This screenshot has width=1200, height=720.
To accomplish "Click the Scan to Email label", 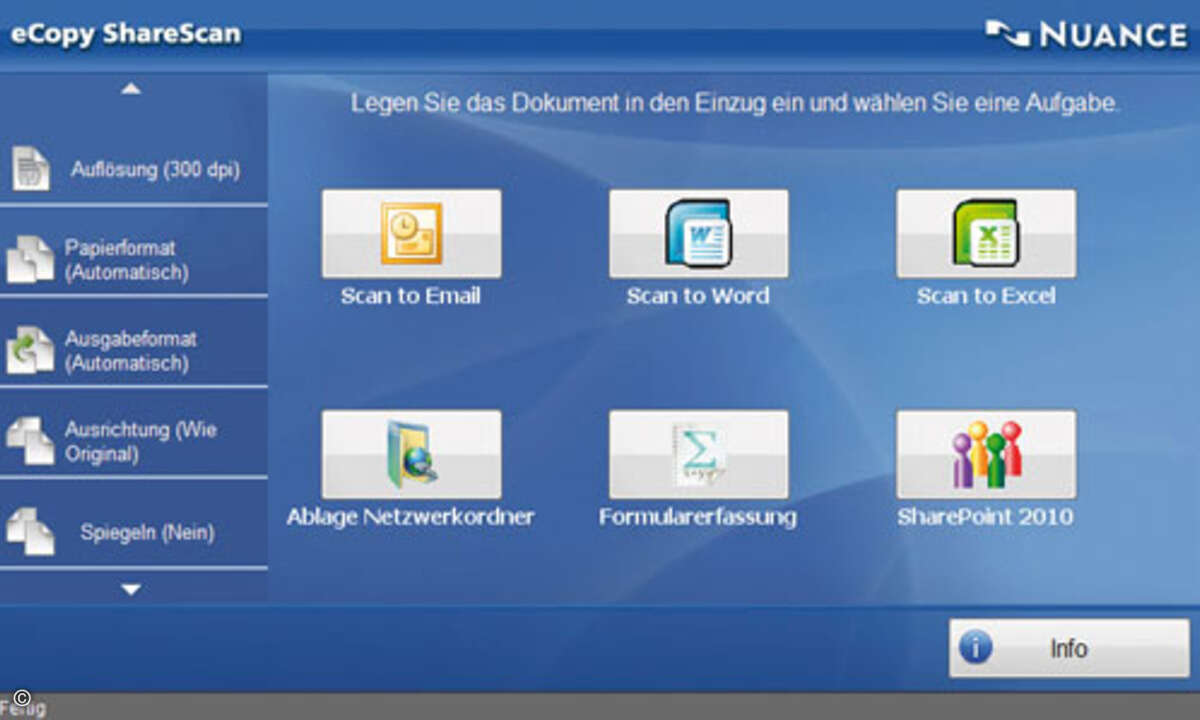I will coord(411,296).
